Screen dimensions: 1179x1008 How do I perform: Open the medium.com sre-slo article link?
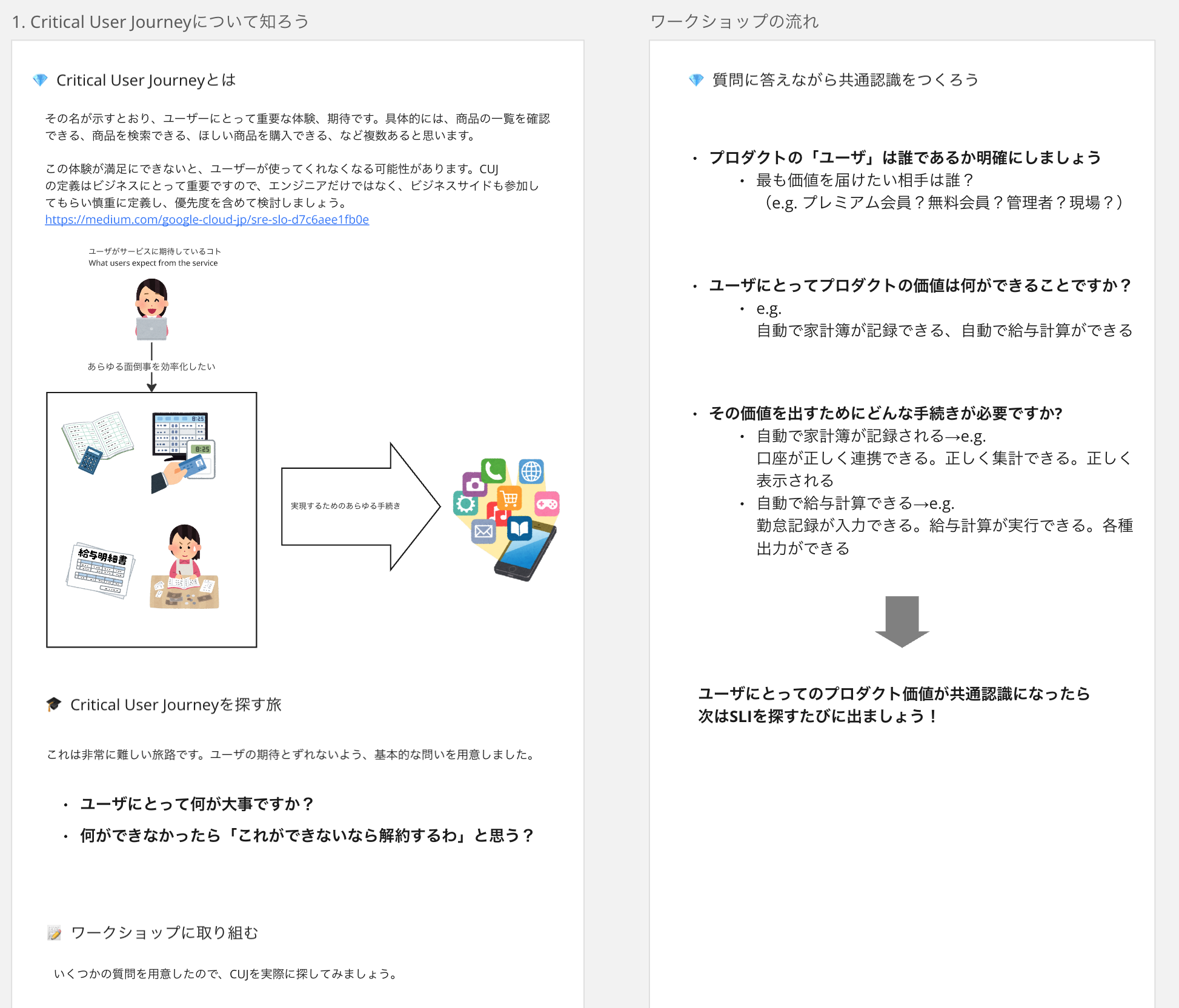pyautogui.click(x=207, y=219)
